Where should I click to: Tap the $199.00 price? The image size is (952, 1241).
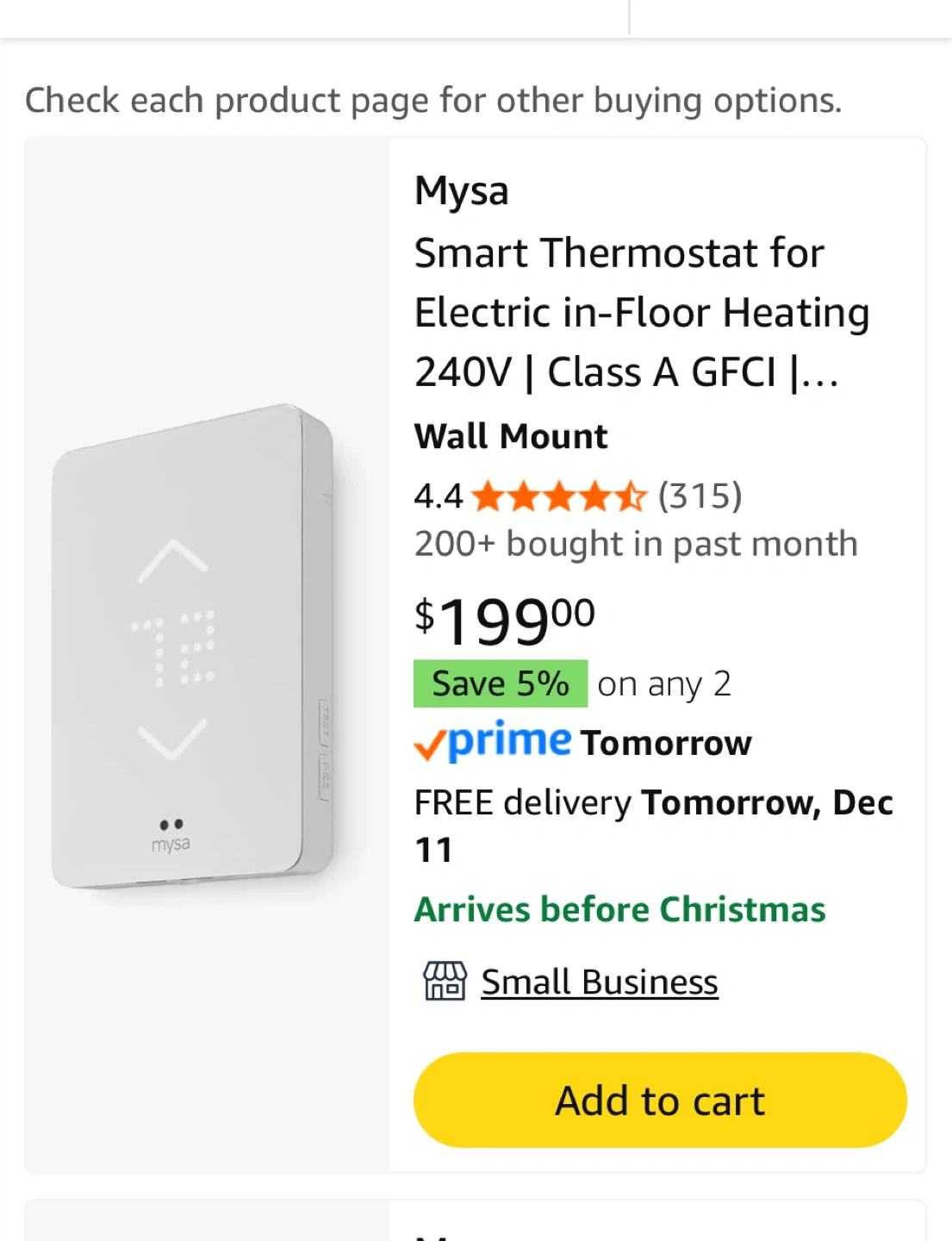coord(505,620)
